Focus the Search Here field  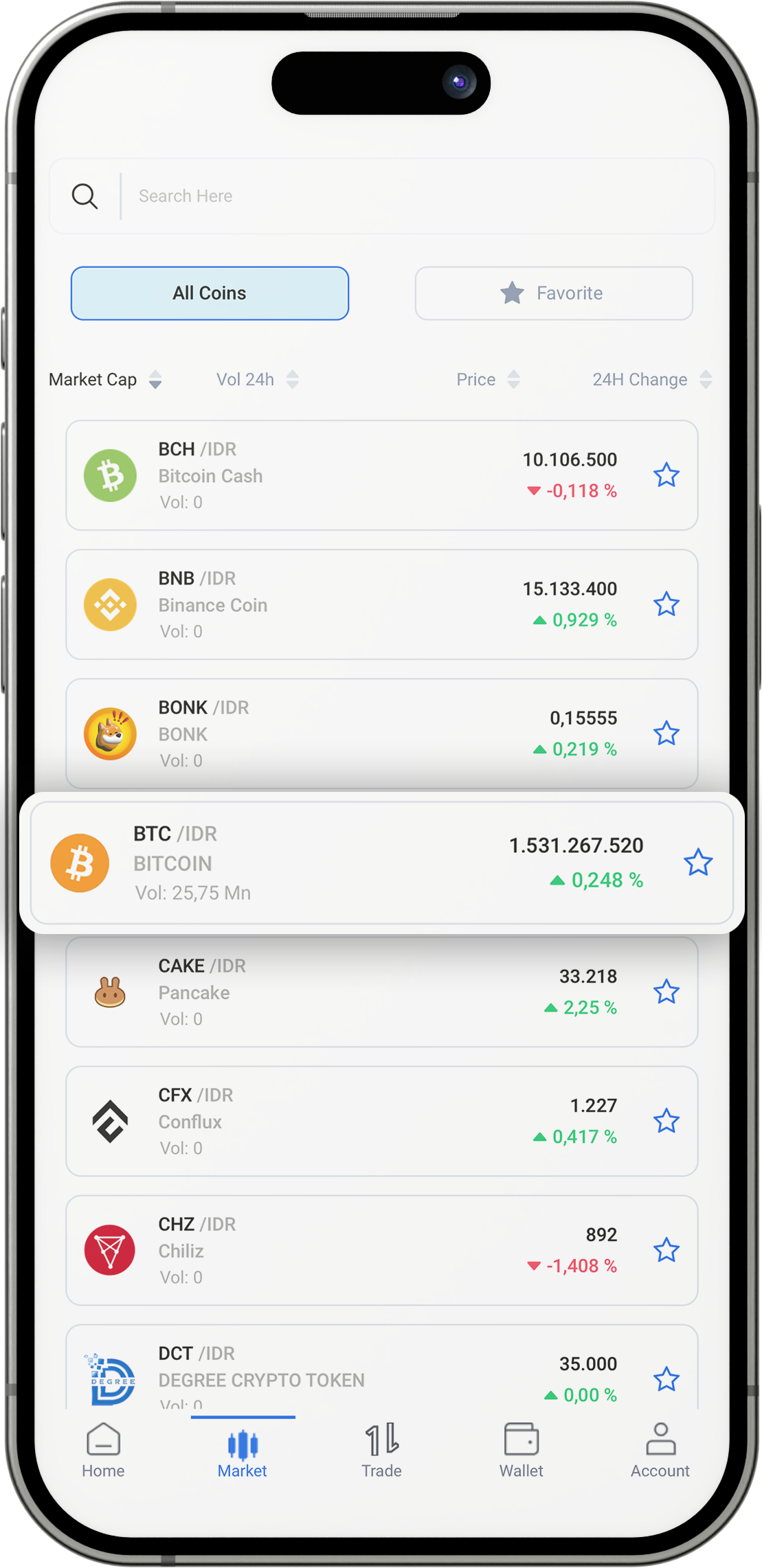click(x=412, y=196)
